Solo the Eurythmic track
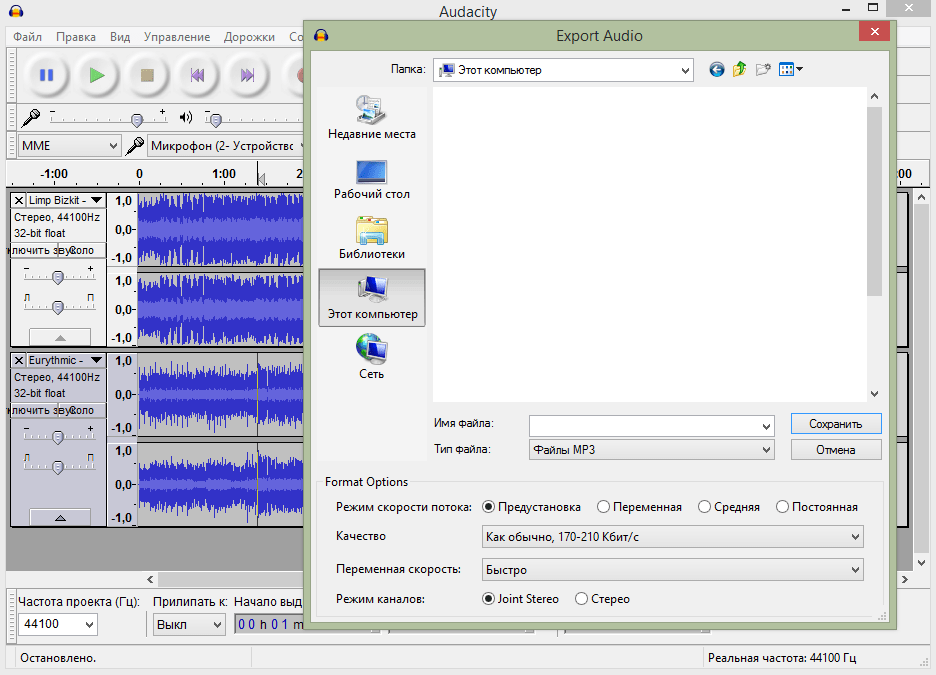This screenshot has height=675, width=936. point(82,410)
